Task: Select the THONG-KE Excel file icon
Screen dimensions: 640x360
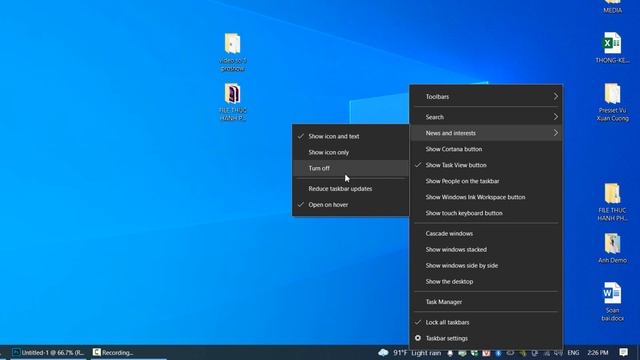Action: pos(612,48)
